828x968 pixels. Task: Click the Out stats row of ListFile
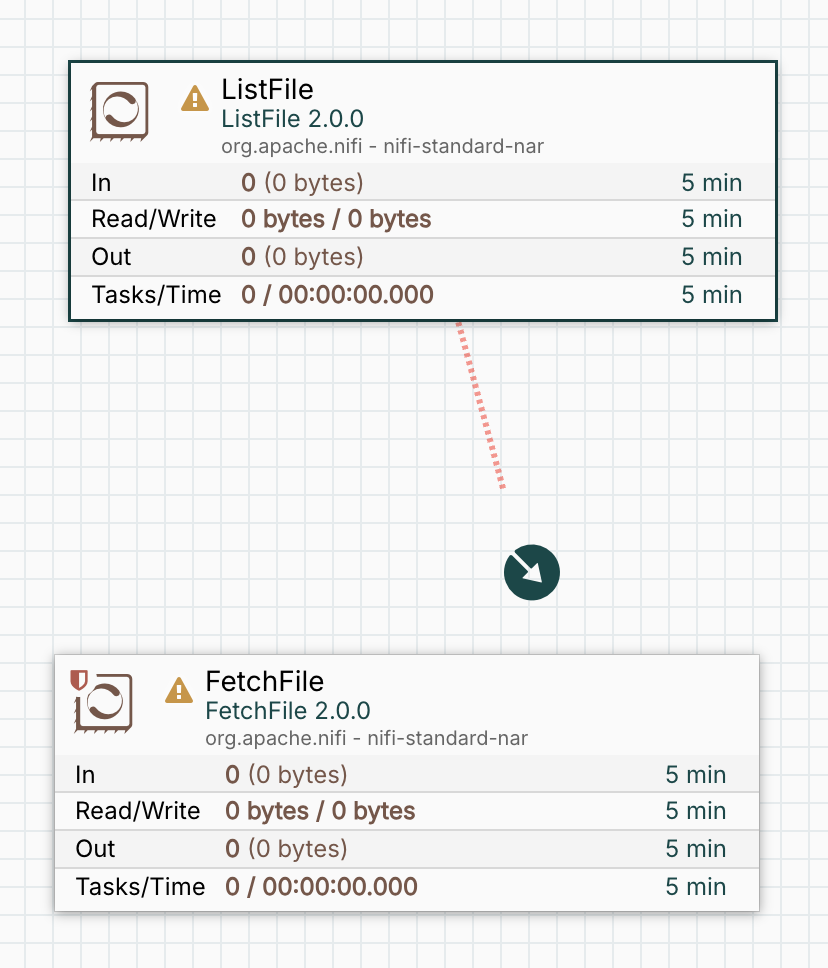pos(422,257)
